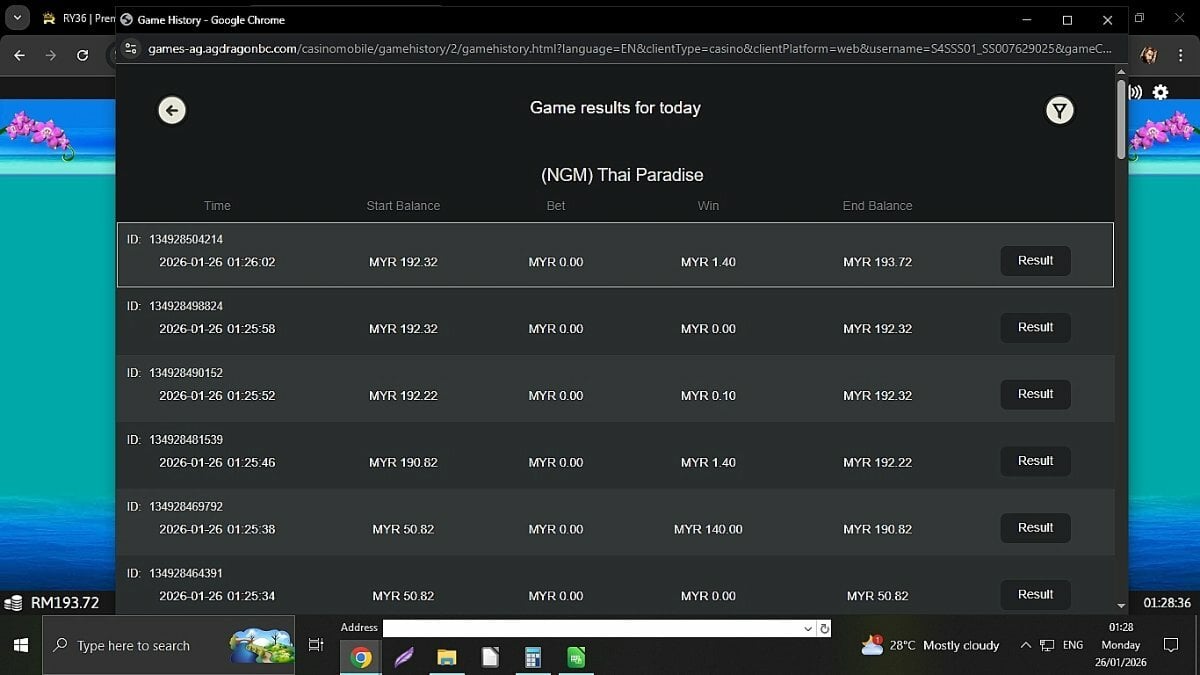View Result for game ID 134928504214

tap(1035, 261)
